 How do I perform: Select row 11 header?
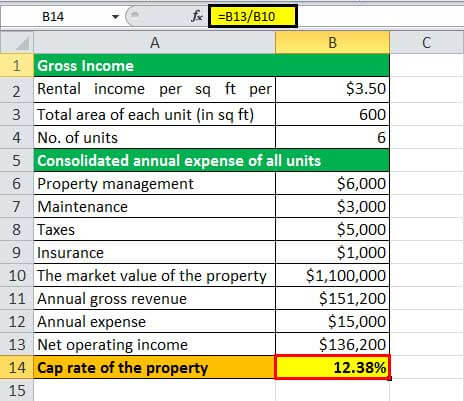pos(17,298)
